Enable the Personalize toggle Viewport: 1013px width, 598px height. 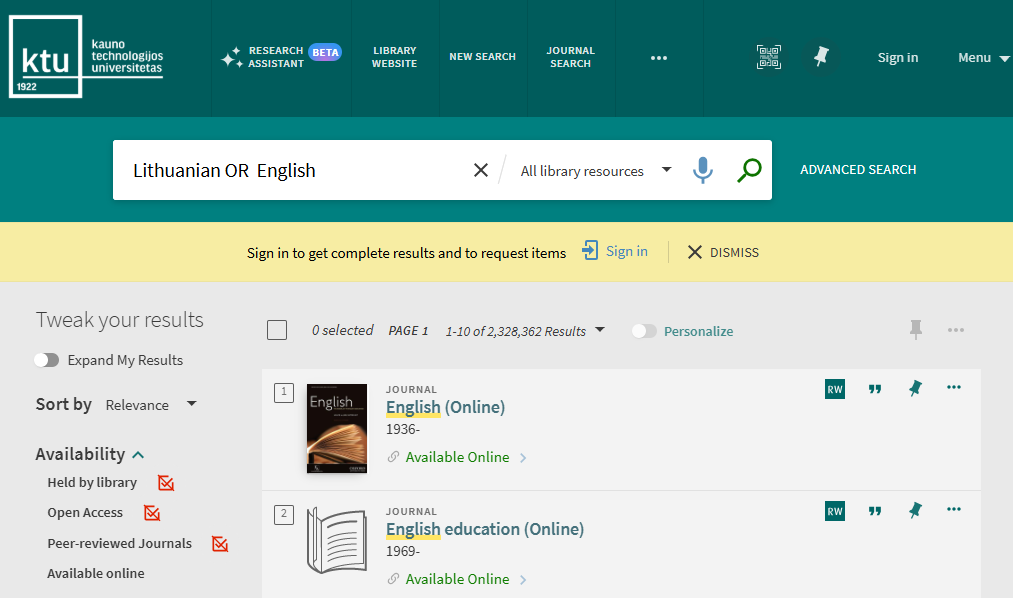click(x=645, y=331)
